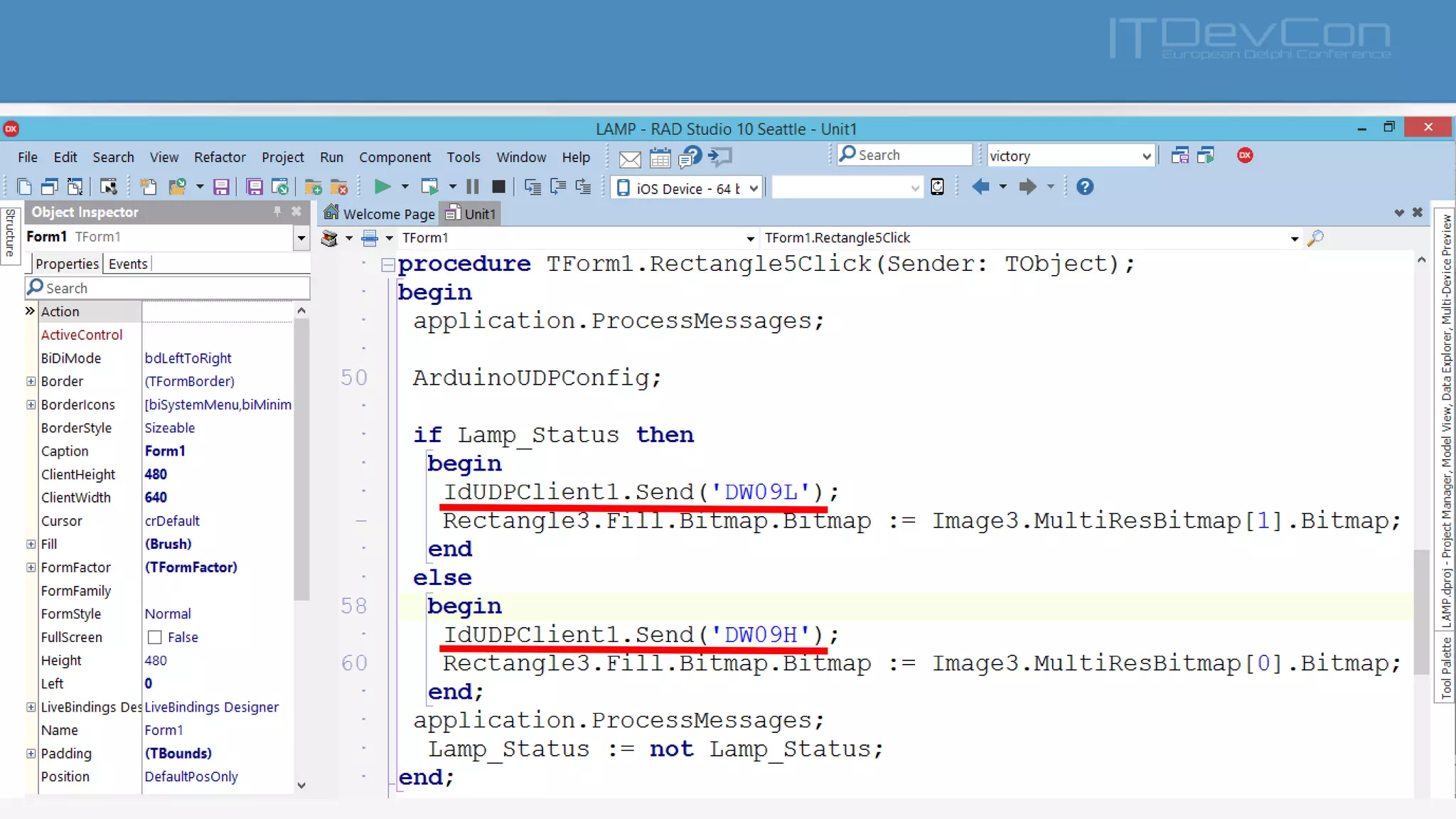Open the victory desktop layout dropdown
This screenshot has height=819, width=1456.
coord(1146,156)
